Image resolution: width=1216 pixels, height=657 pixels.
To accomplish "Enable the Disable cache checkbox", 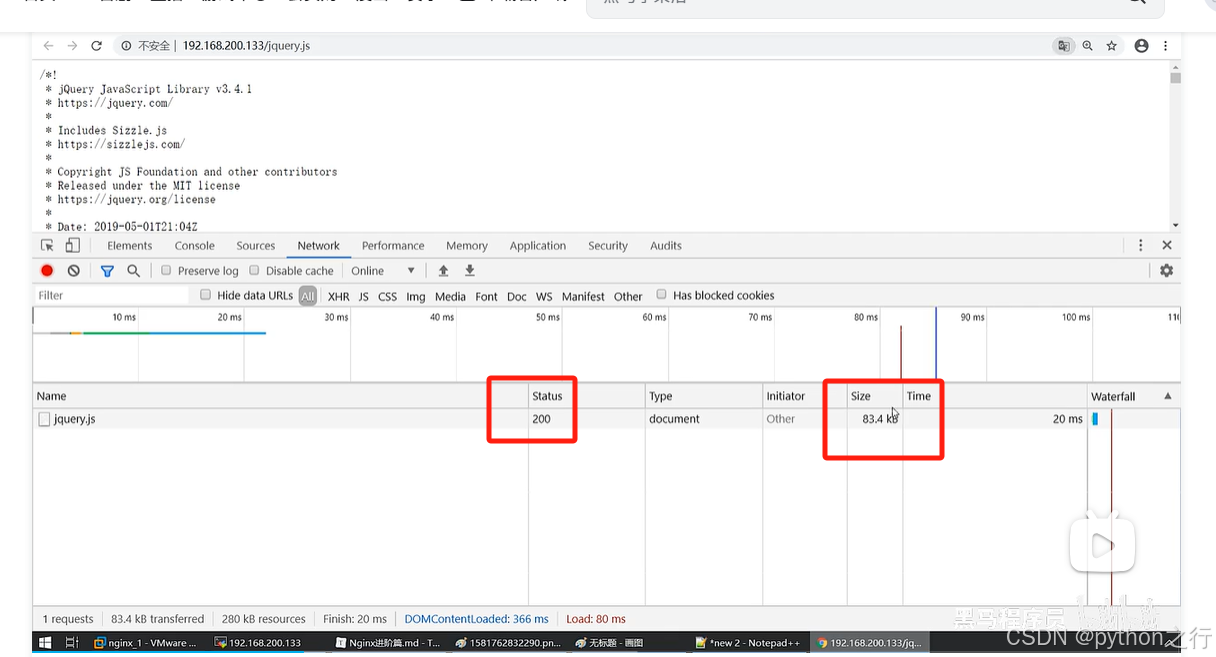I will [x=255, y=271].
